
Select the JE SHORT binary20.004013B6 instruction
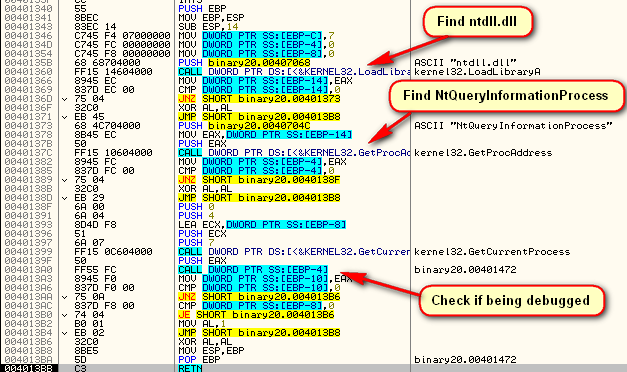[x=256, y=315]
